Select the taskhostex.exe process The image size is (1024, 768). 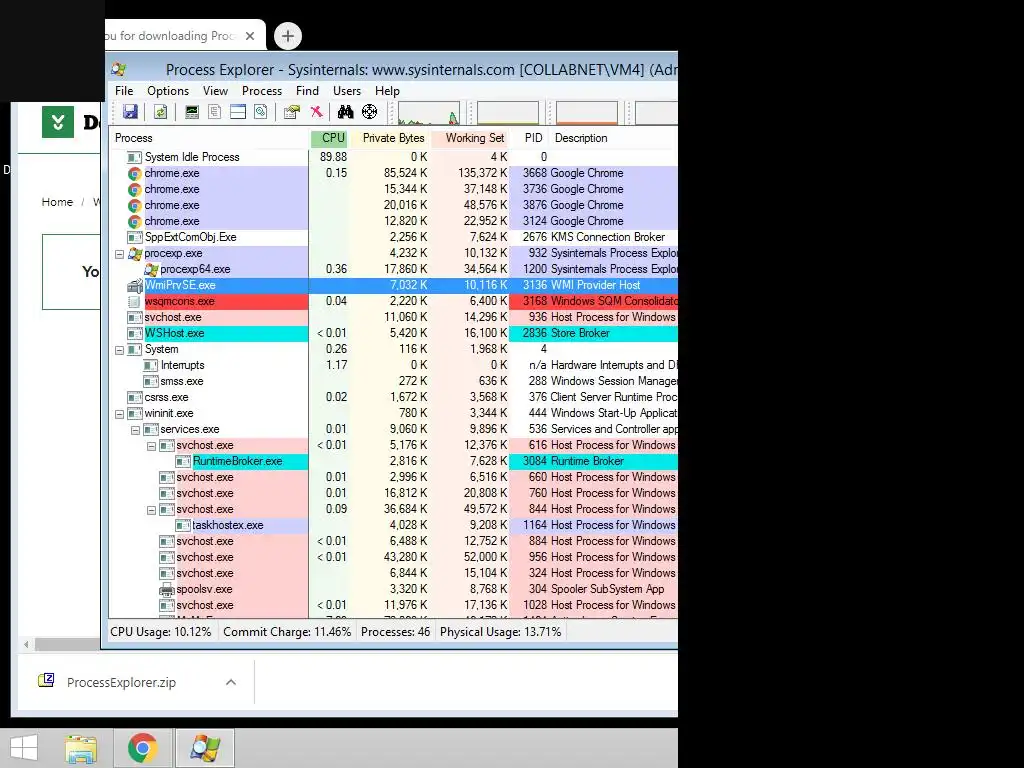[394, 525]
